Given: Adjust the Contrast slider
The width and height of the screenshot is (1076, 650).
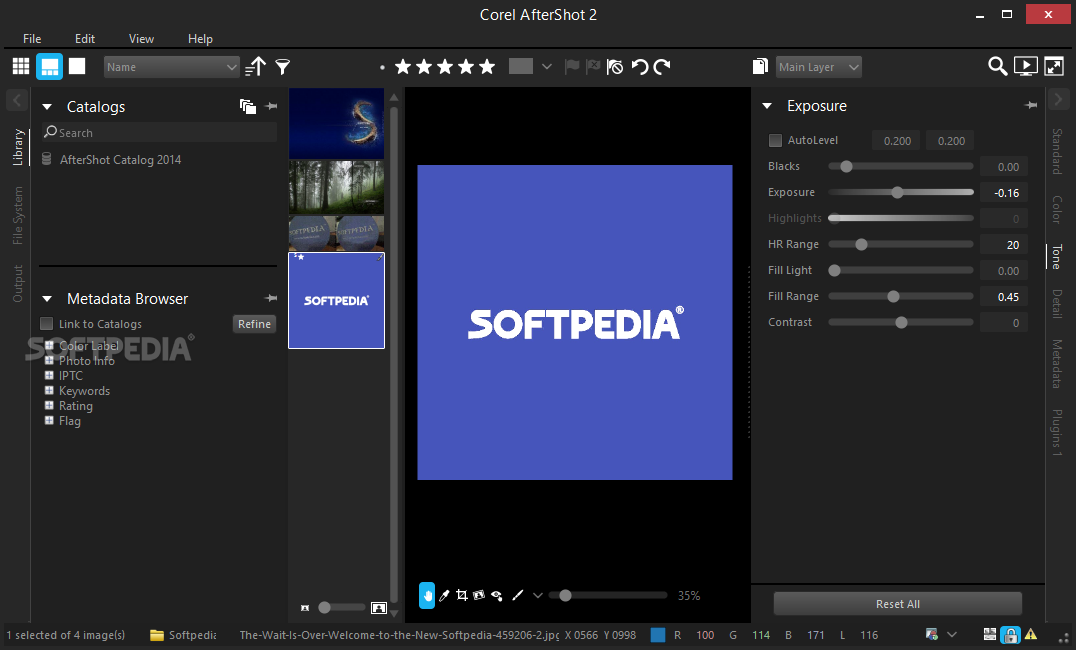Looking at the screenshot, I should (x=900, y=323).
